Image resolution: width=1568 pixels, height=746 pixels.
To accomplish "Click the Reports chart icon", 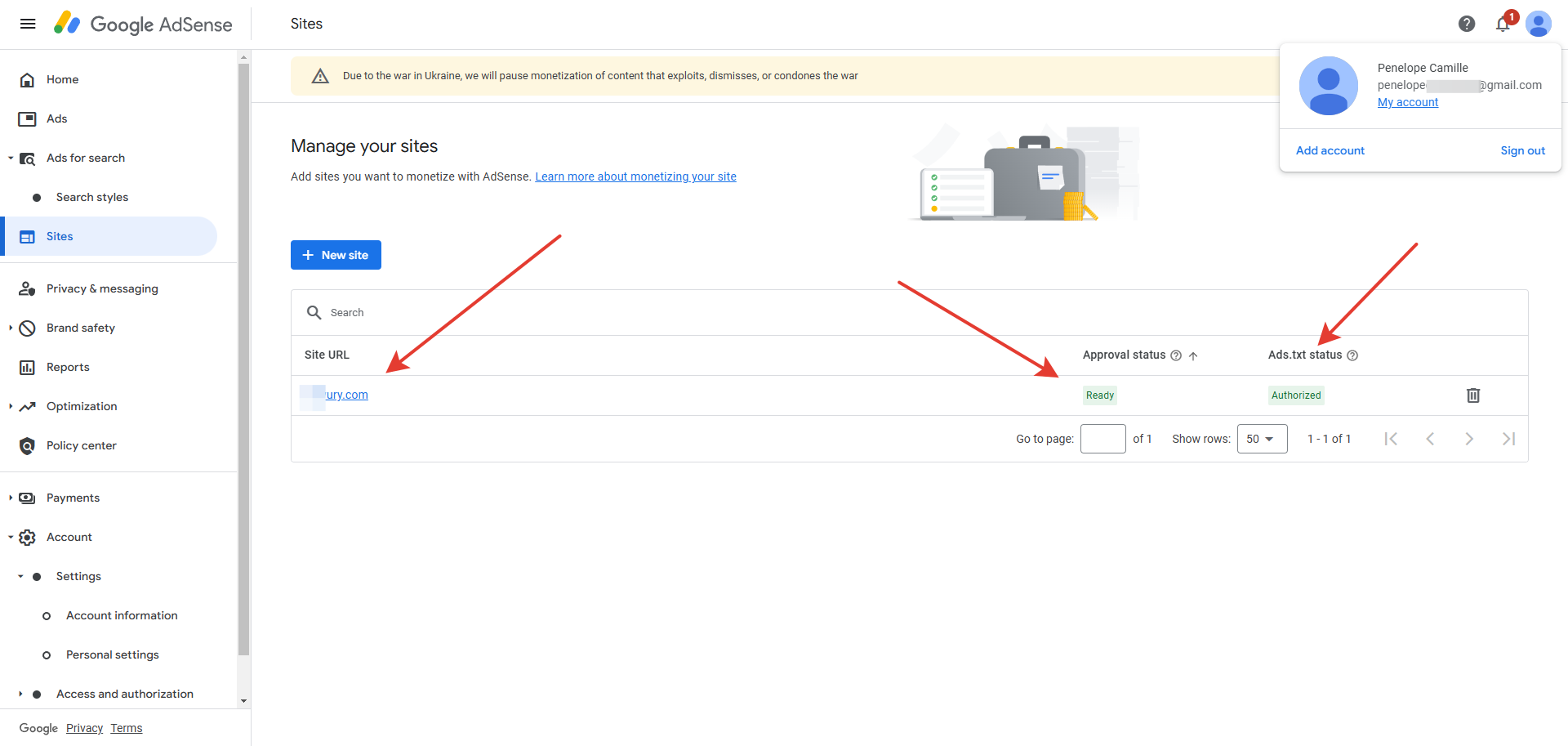I will tap(27, 367).
